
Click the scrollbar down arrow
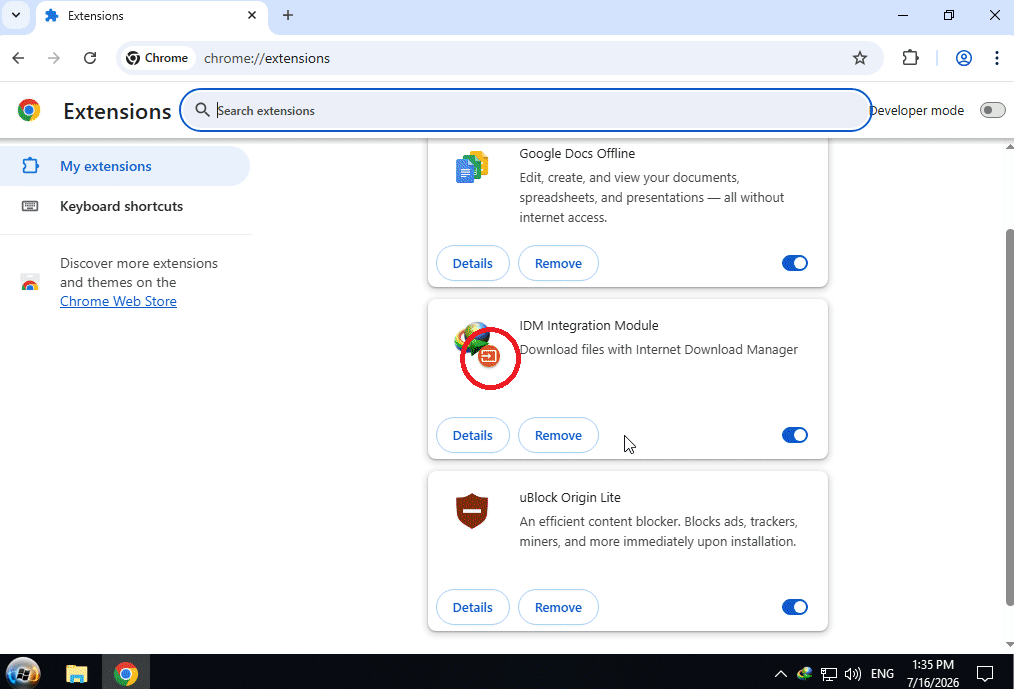pyautogui.click(x=1009, y=644)
